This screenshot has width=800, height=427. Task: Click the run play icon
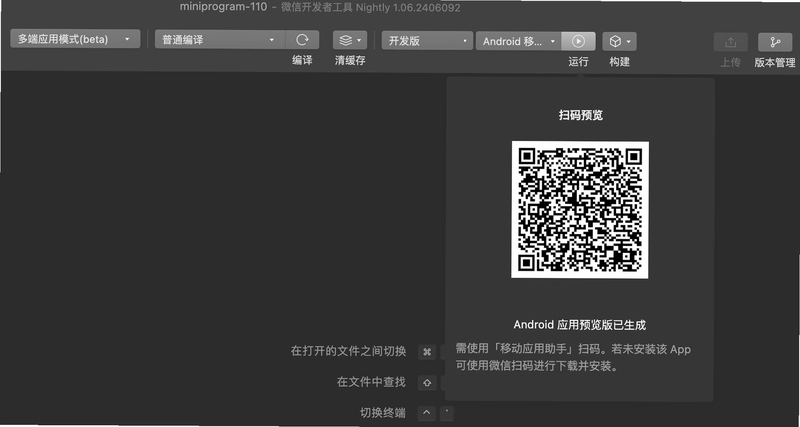(x=578, y=41)
